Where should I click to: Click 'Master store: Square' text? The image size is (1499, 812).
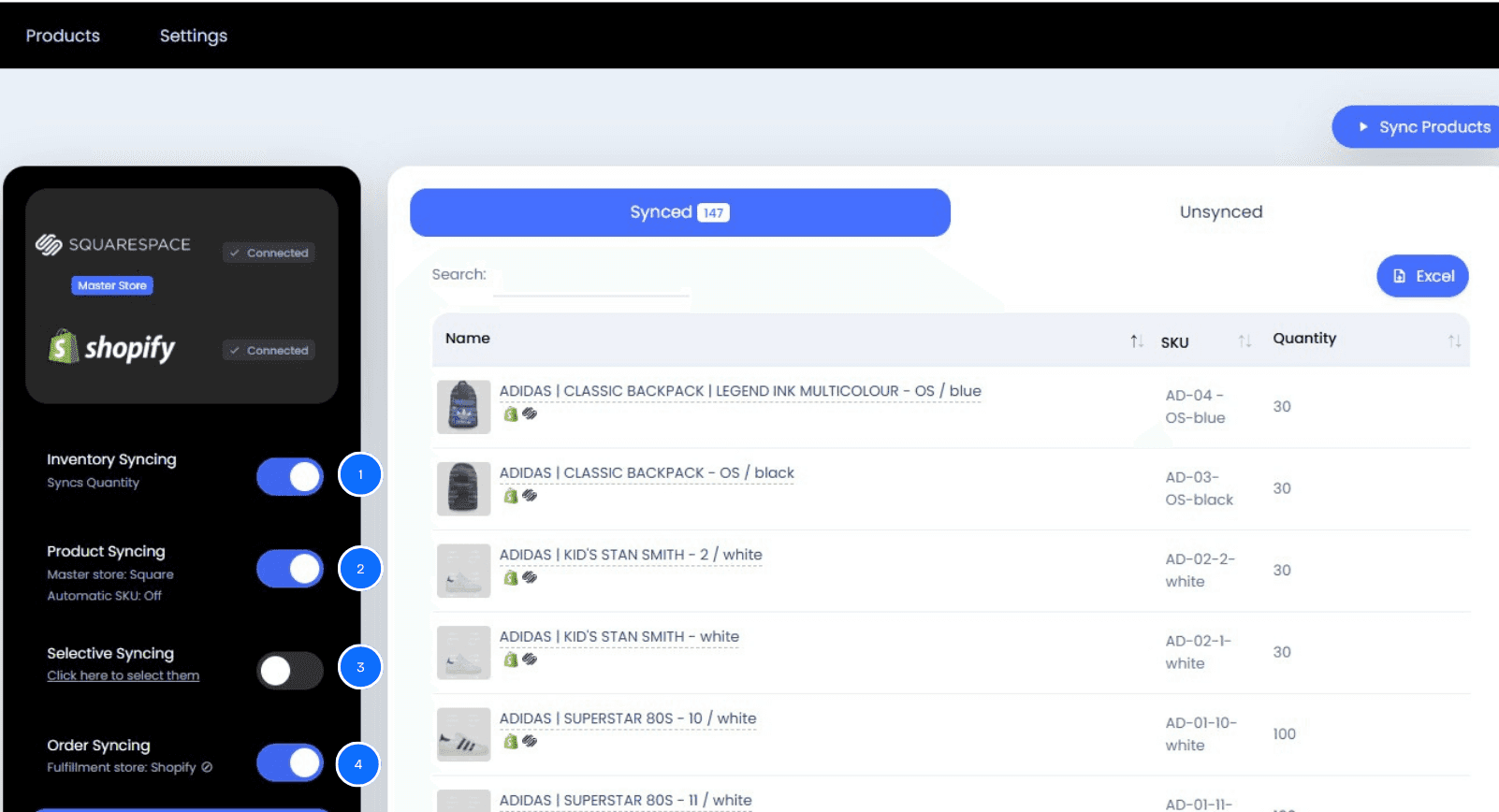pyautogui.click(x=110, y=574)
